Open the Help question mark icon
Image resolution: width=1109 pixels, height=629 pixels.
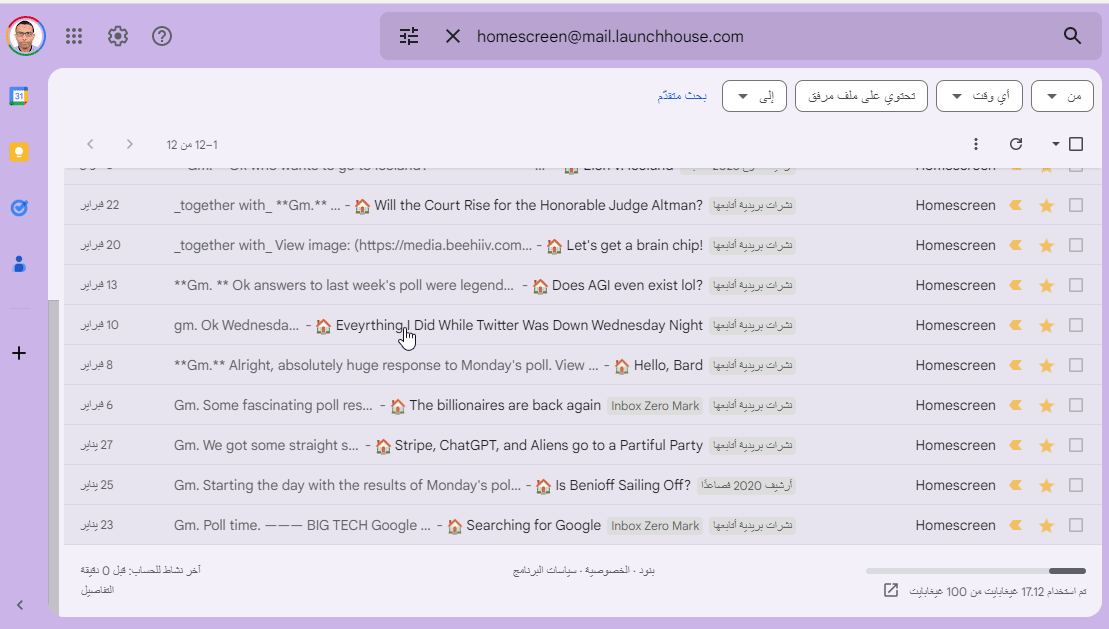click(162, 36)
